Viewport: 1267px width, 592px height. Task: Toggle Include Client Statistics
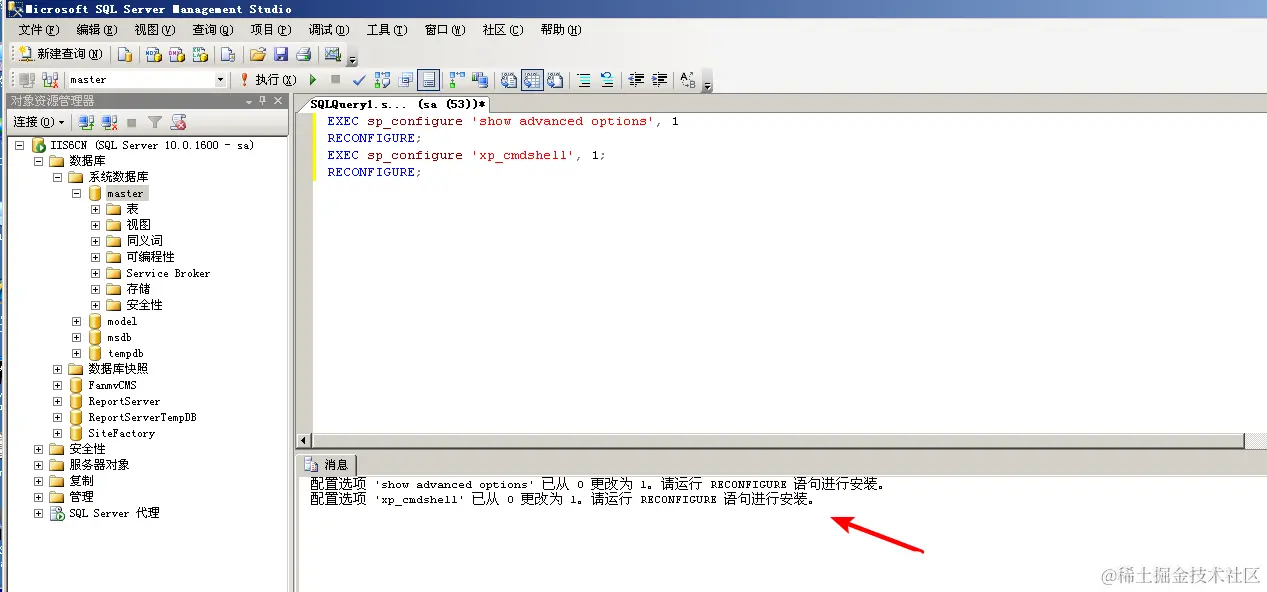tap(480, 79)
